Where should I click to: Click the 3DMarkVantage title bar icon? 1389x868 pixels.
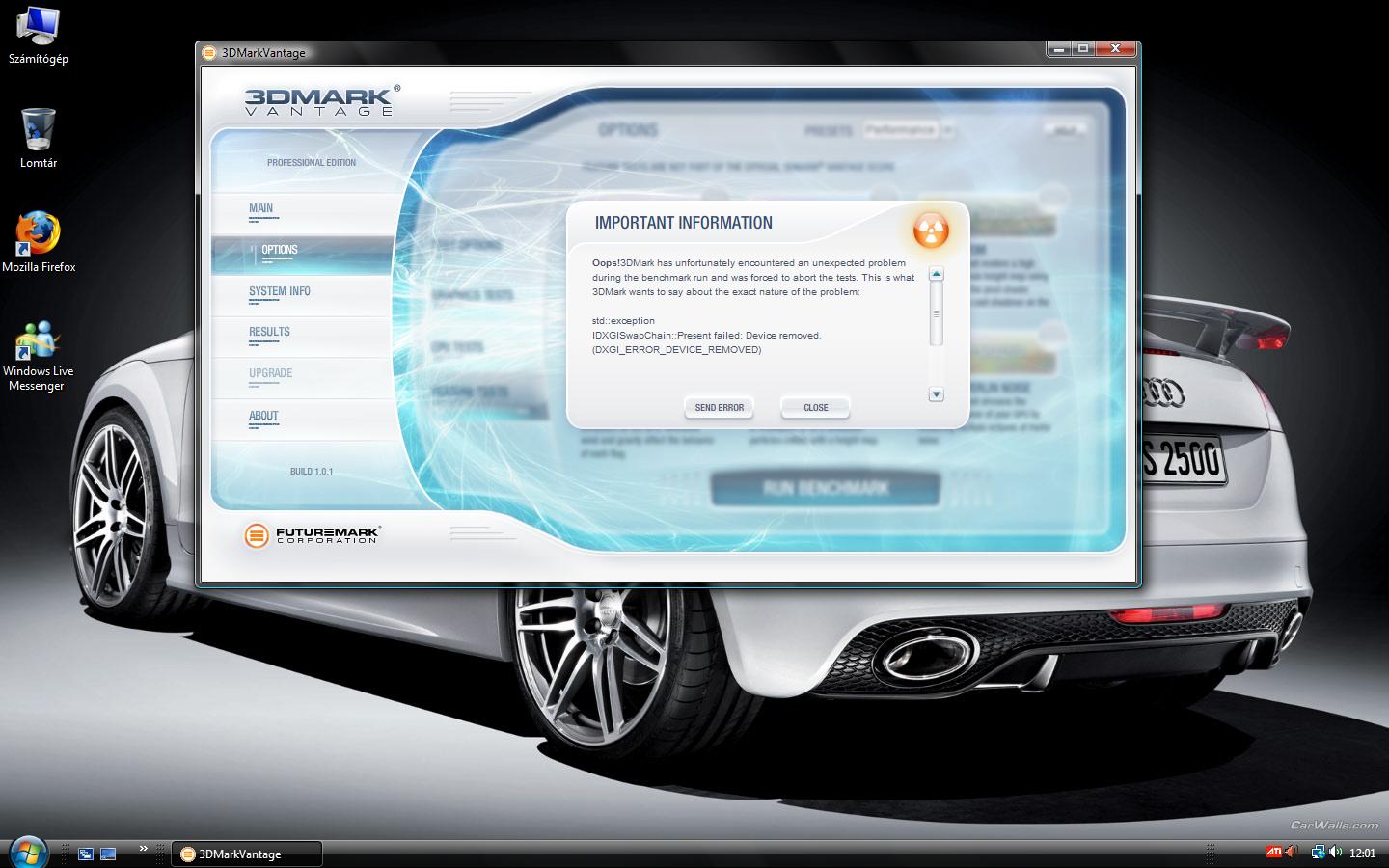click(210, 53)
